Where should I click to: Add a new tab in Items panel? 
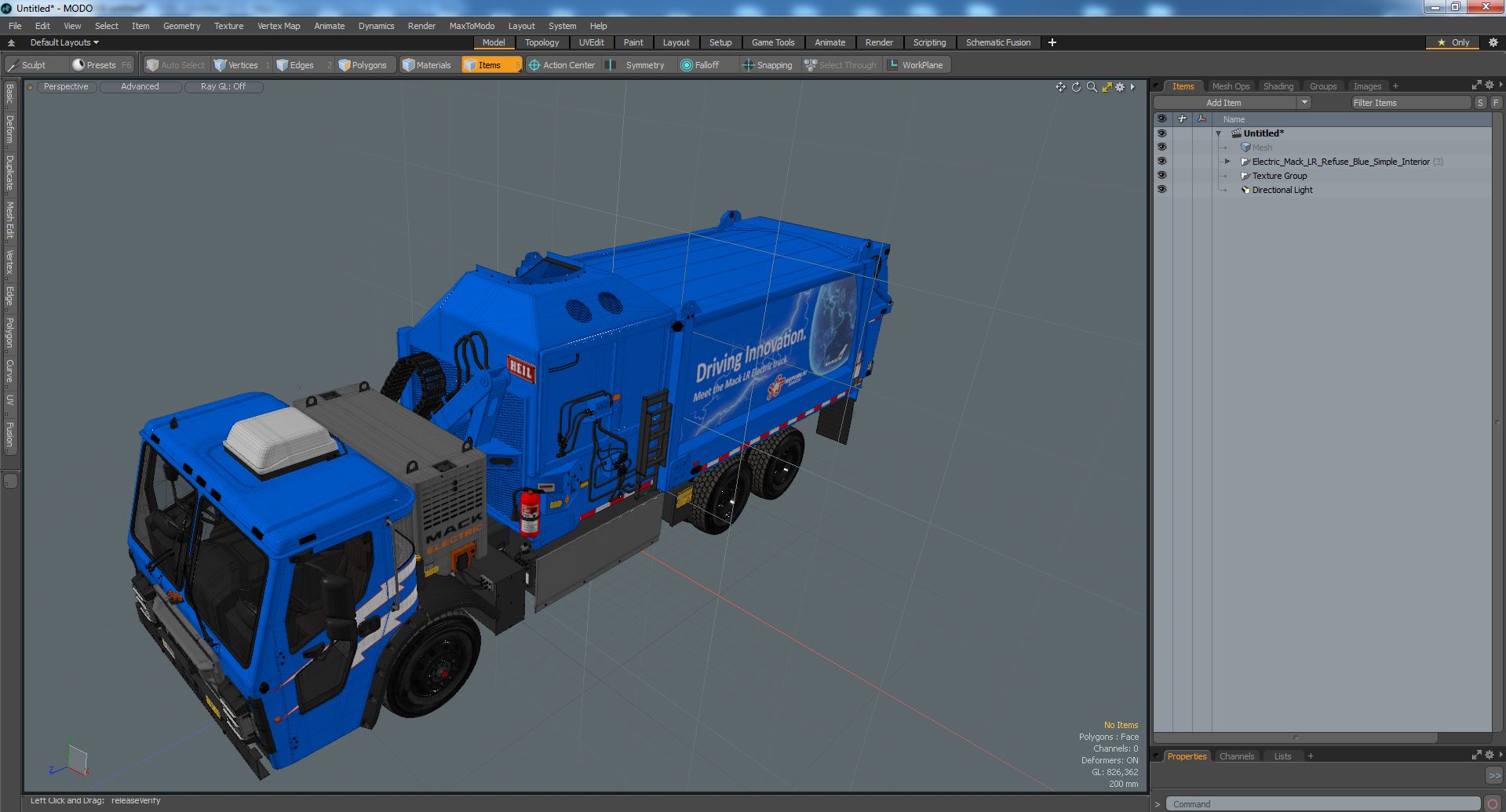(1395, 86)
